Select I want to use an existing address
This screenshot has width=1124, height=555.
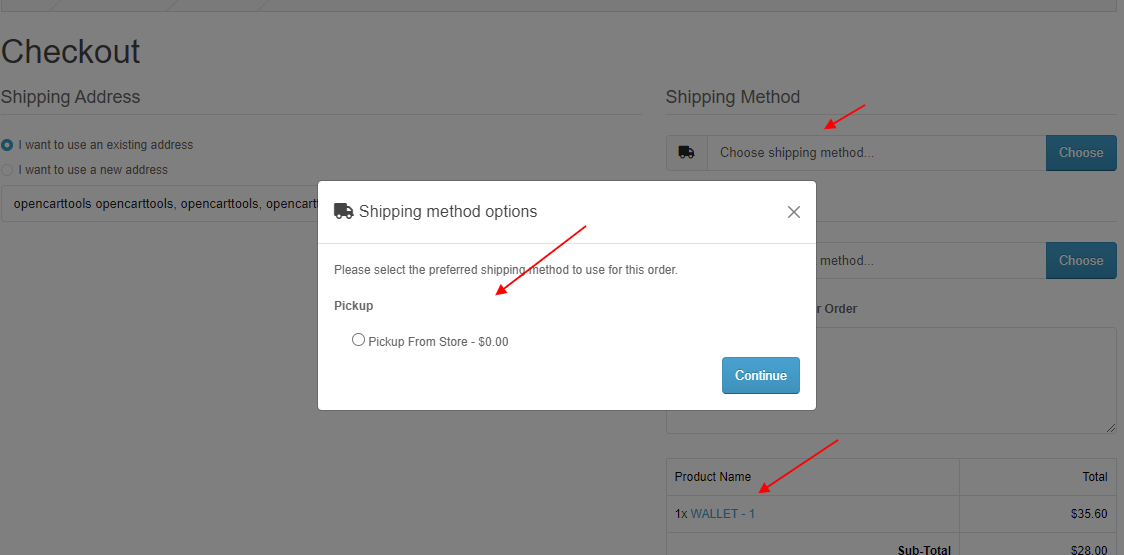click(7, 145)
